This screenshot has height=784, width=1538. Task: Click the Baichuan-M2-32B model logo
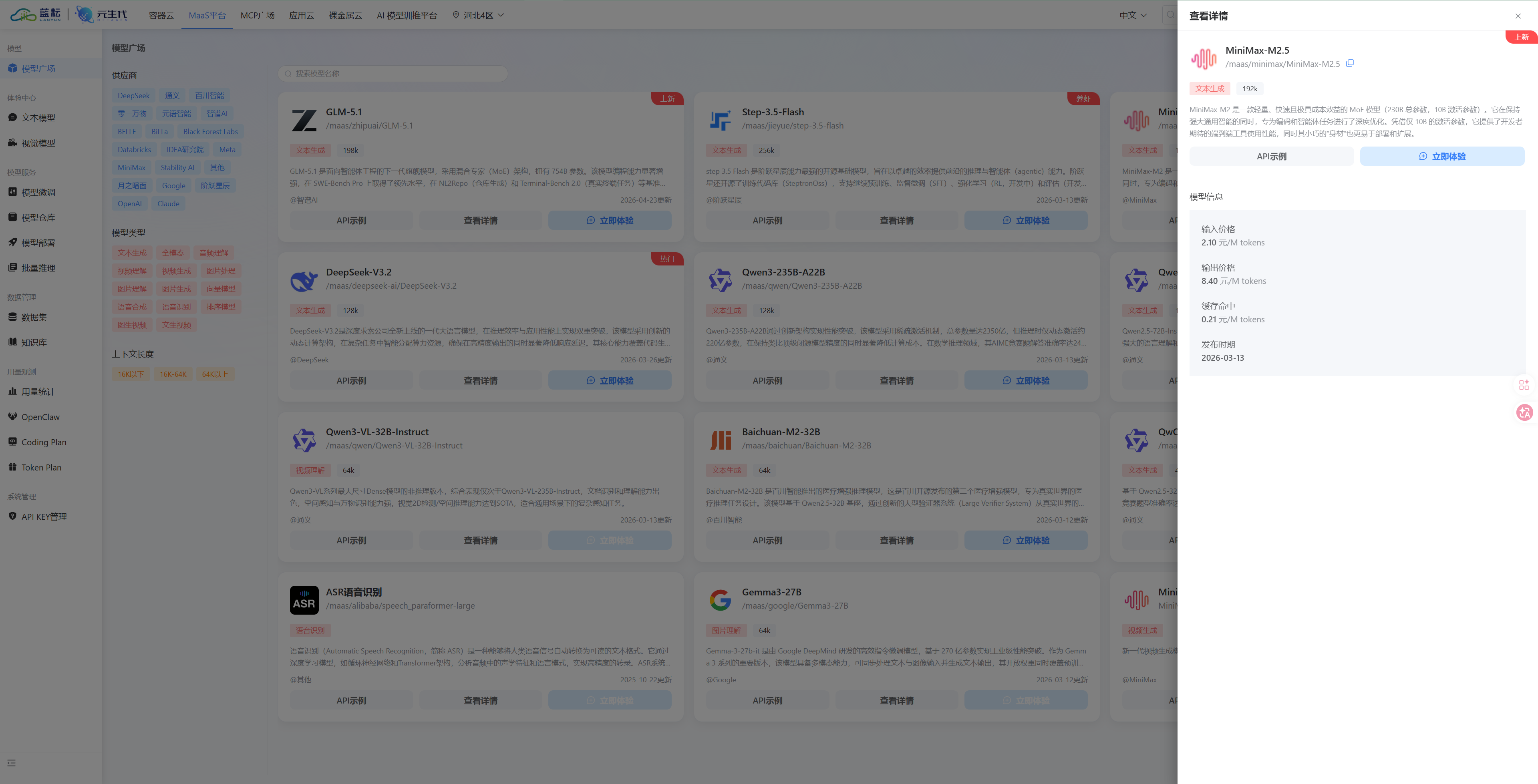coord(720,440)
